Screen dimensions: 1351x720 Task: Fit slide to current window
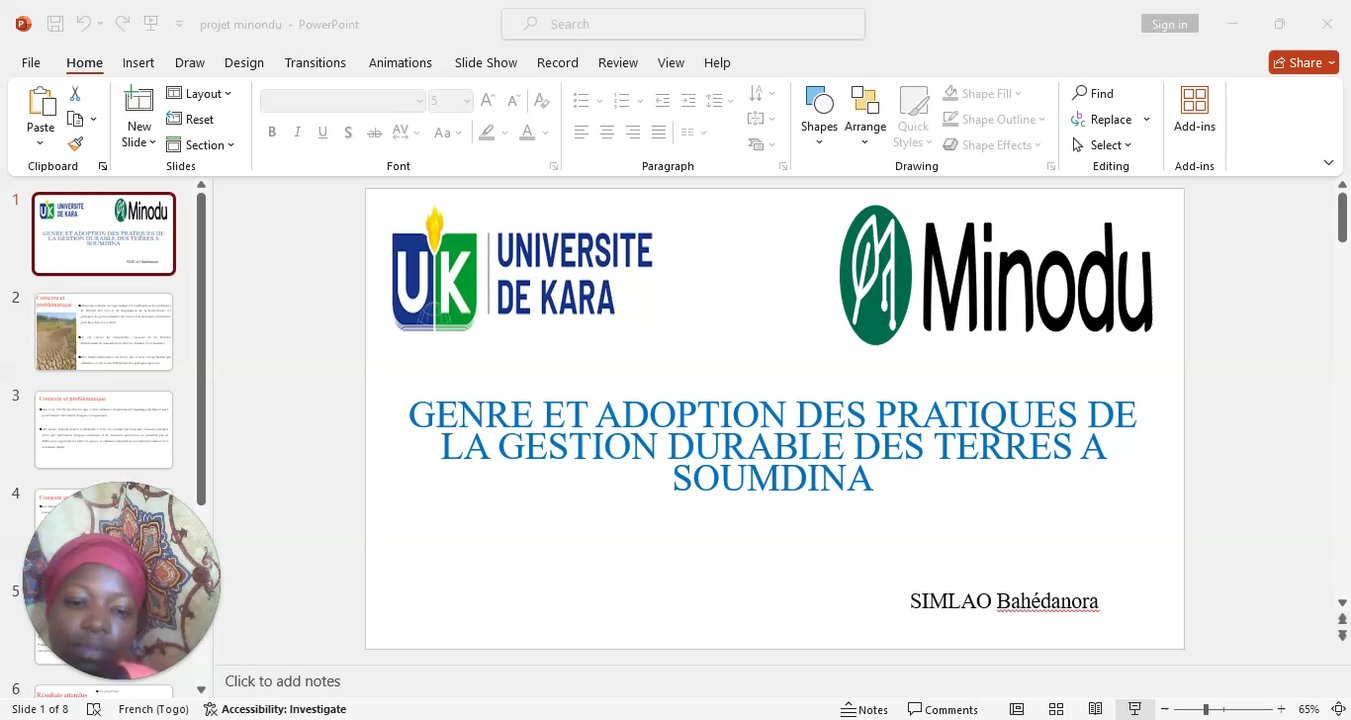tap(1339, 709)
